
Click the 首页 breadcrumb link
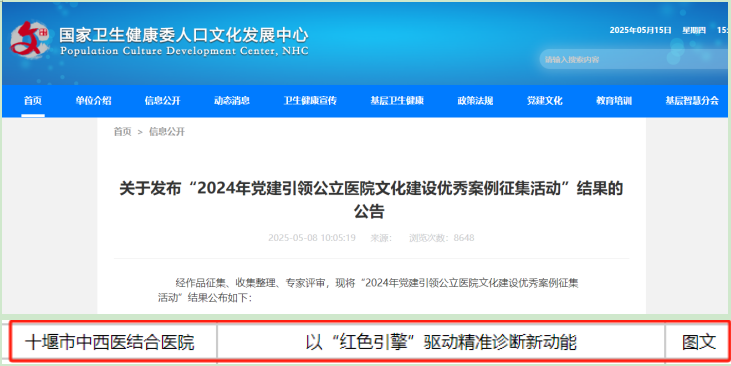(123, 132)
